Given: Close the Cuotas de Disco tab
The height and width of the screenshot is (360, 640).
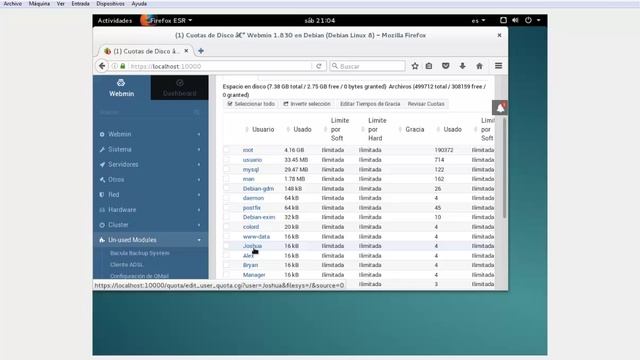Looking at the screenshot, I should (186, 51).
